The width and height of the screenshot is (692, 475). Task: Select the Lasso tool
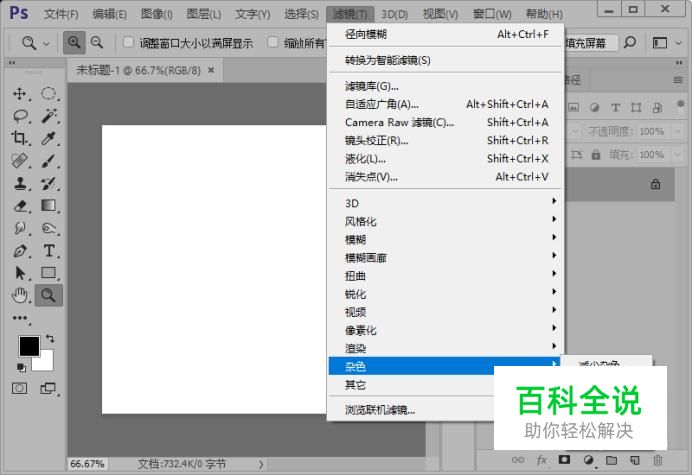click(x=20, y=116)
